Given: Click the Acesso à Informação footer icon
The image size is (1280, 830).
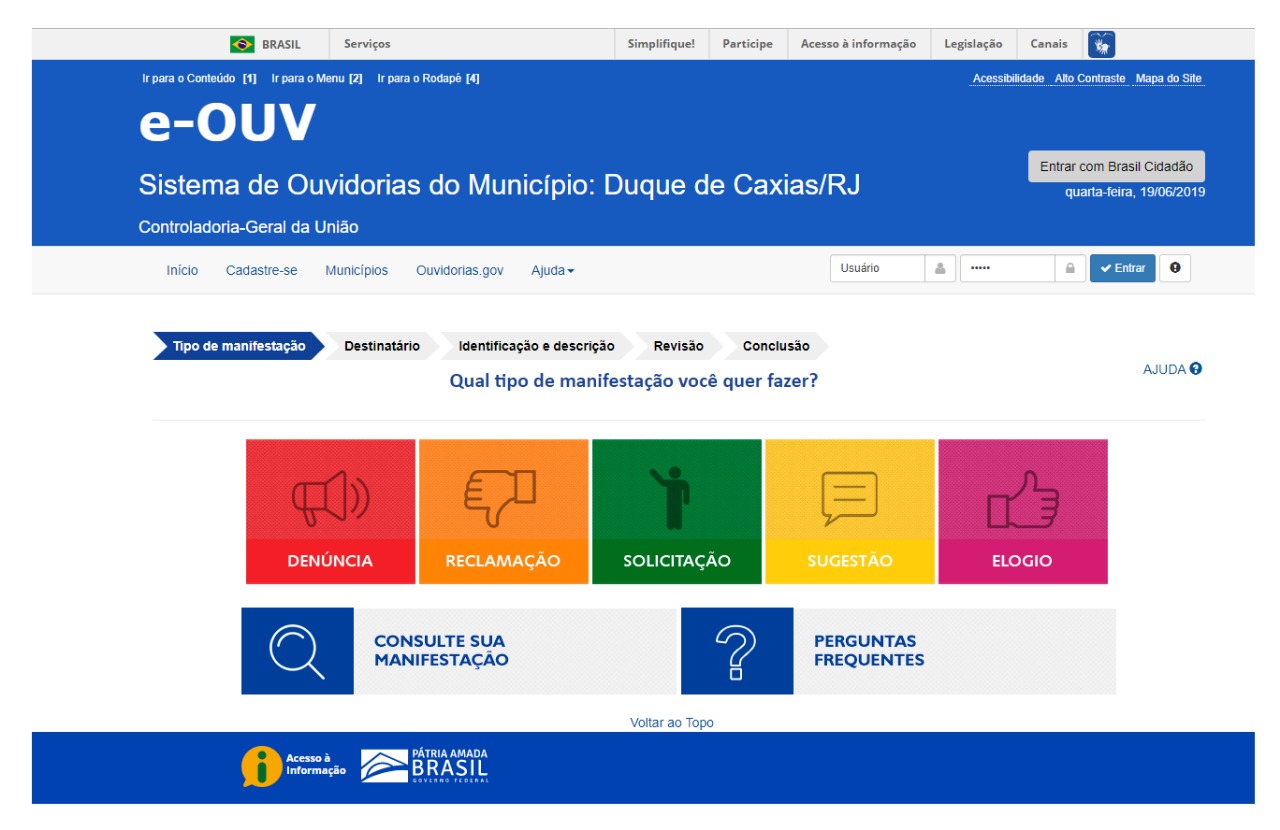Looking at the screenshot, I should tap(262, 766).
